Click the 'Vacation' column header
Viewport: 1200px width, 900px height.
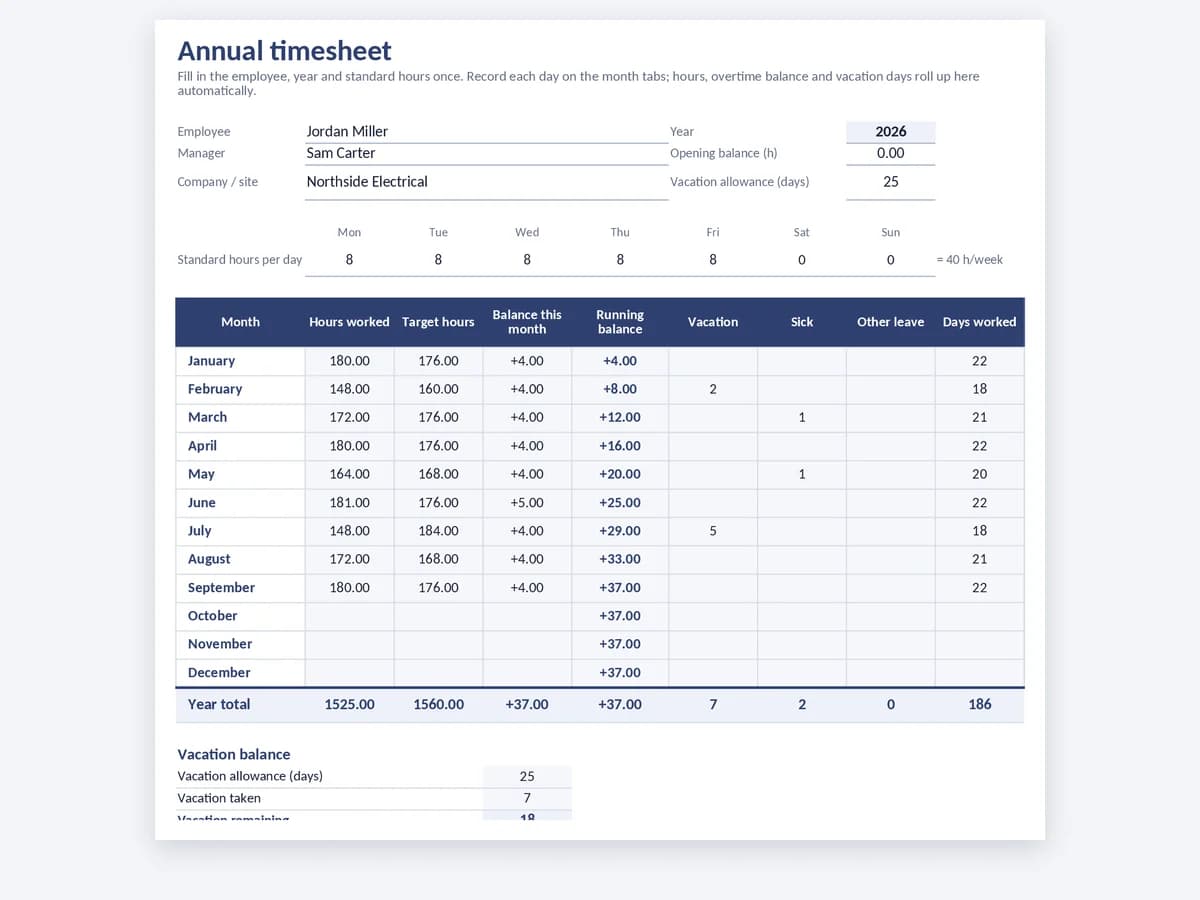click(x=713, y=322)
